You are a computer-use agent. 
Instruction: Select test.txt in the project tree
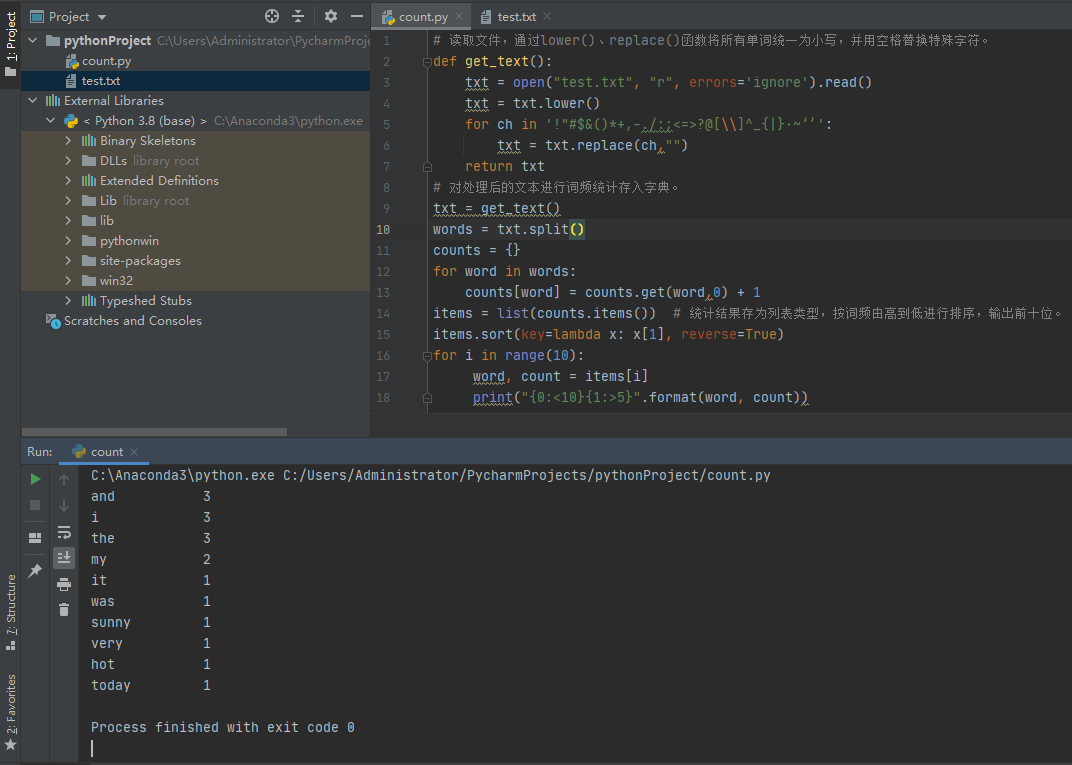pyautogui.click(x=196, y=81)
